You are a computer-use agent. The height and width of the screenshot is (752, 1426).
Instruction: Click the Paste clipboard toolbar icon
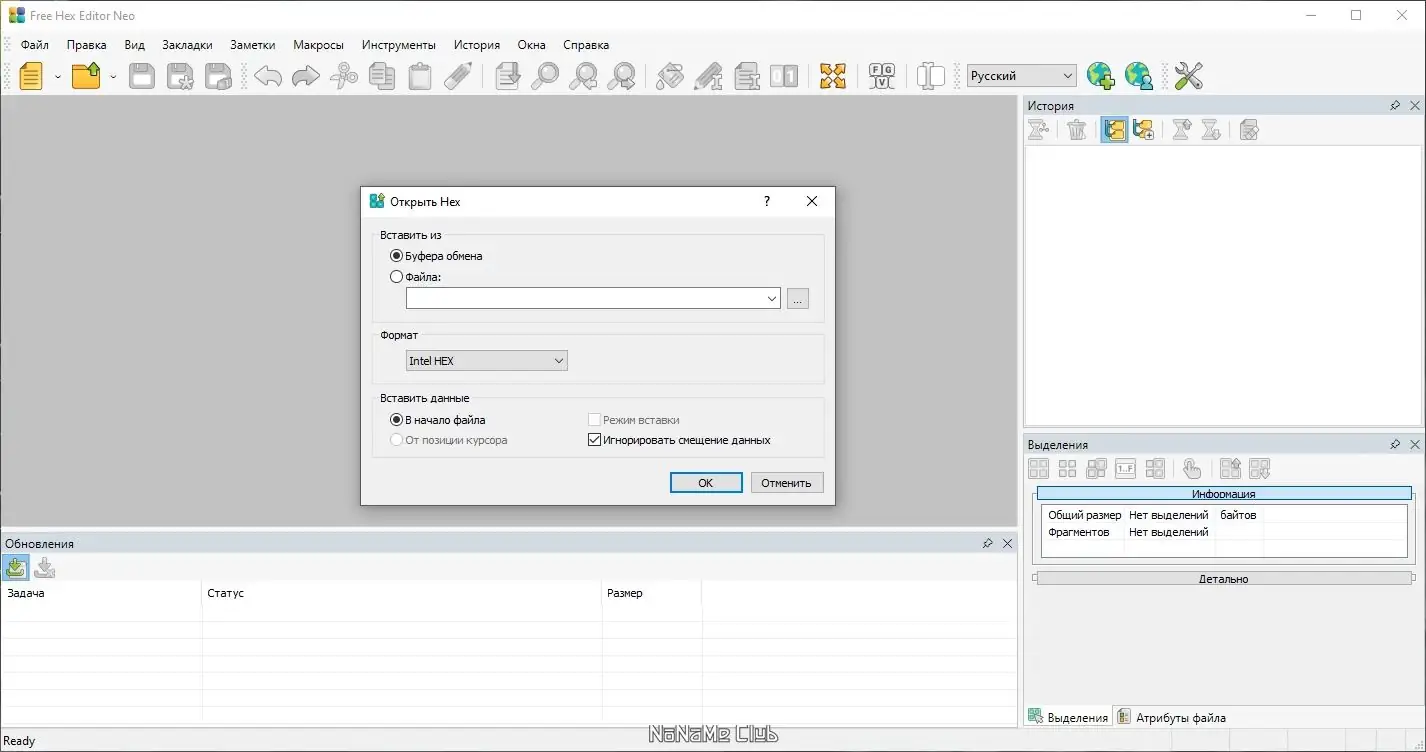420,76
